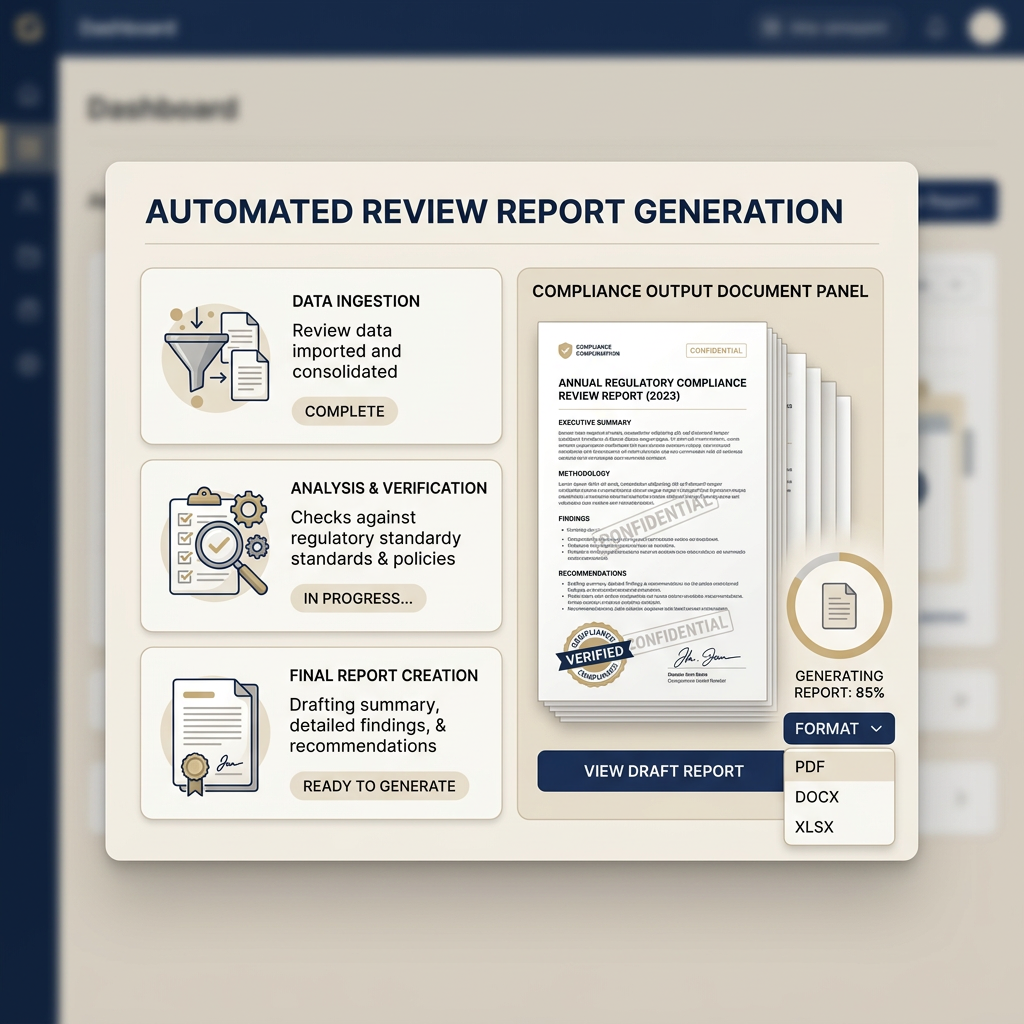Select the document icon inside the progress ring
Viewport: 1024px width, 1024px height.
pos(839,604)
